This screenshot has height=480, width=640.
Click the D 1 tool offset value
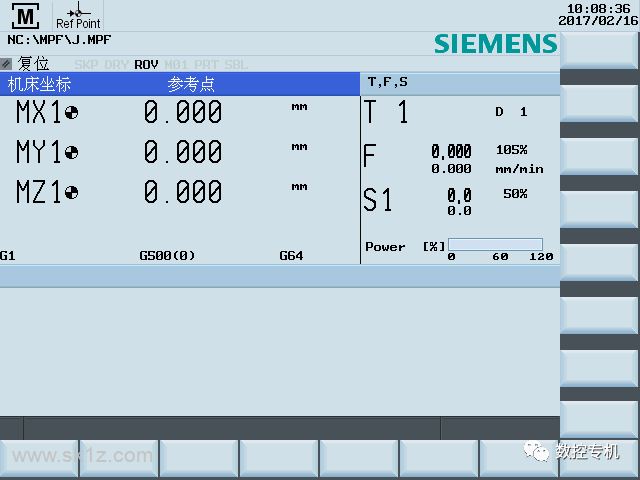(x=511, y=112)
